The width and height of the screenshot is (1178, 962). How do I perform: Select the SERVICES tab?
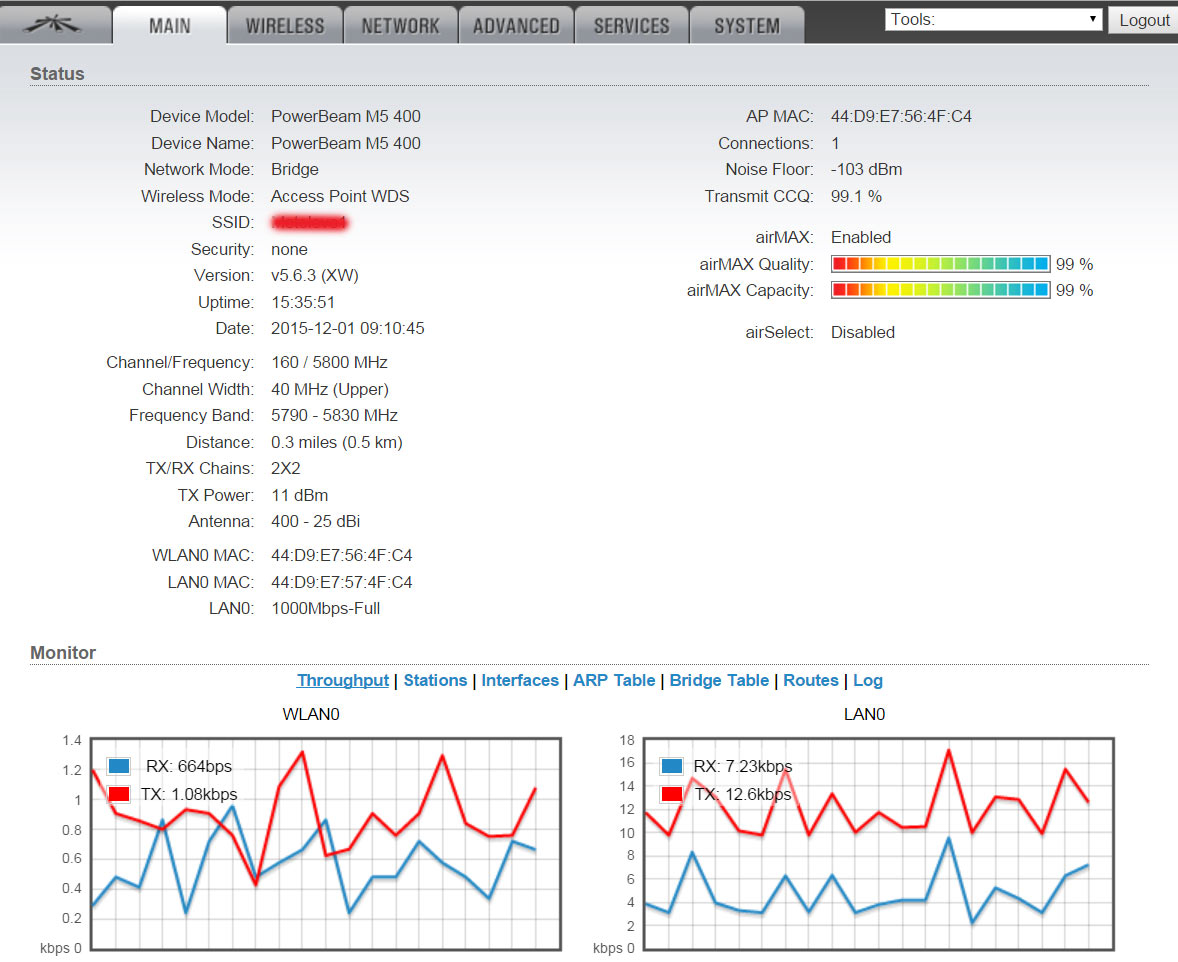631,26
